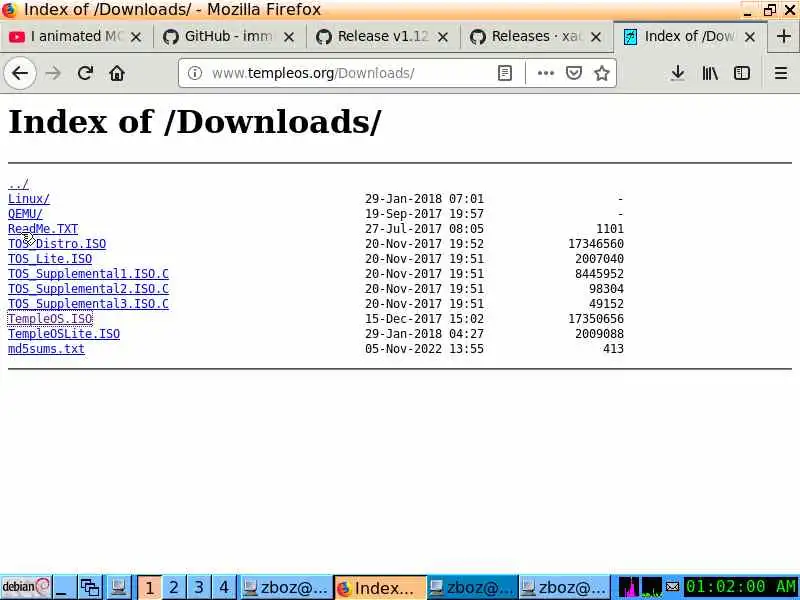Screen dimensions: 800x600
Task: Close the 'Releases · xa' tab
Action: point(595,37)
